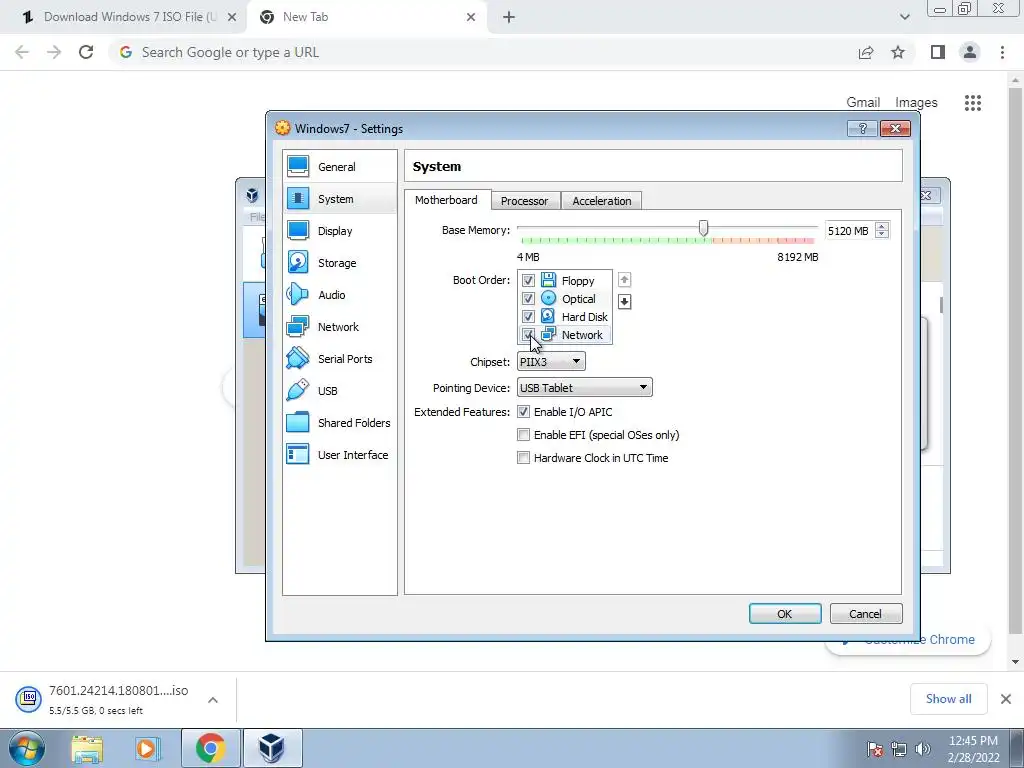Move boot device up with arrow

[x=624, y=280]
